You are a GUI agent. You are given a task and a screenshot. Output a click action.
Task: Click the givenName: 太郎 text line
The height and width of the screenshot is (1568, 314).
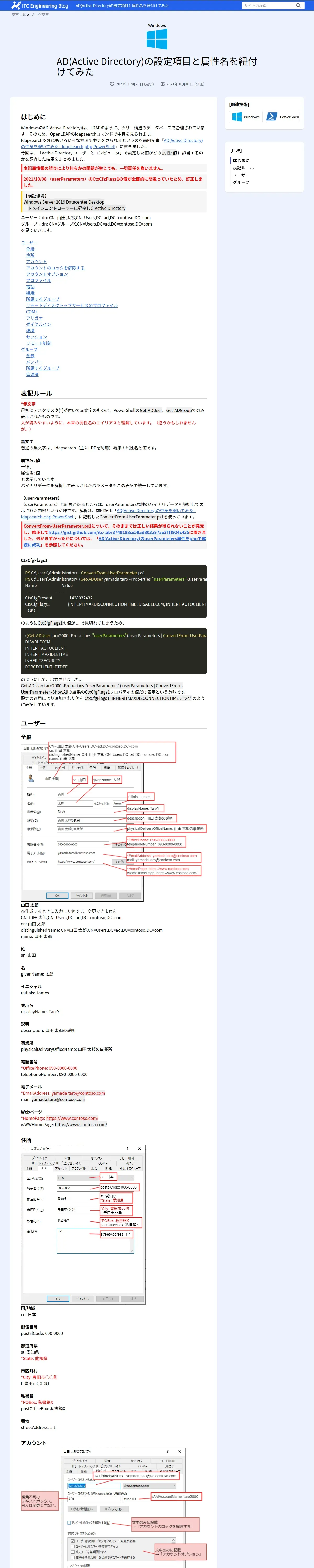(x=37, y=974)
